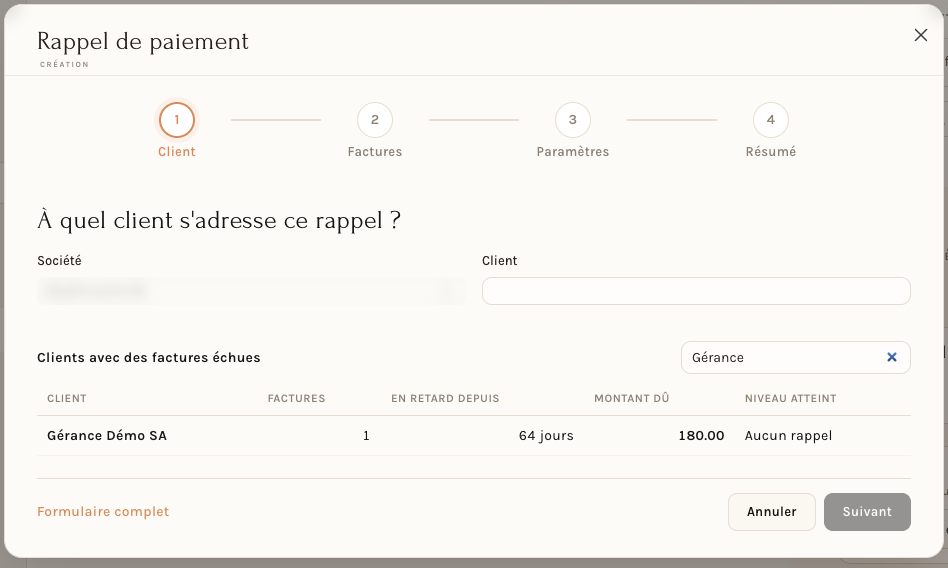
Task: Click the Aucun rappel level cell
Action: tap(788, 436)
